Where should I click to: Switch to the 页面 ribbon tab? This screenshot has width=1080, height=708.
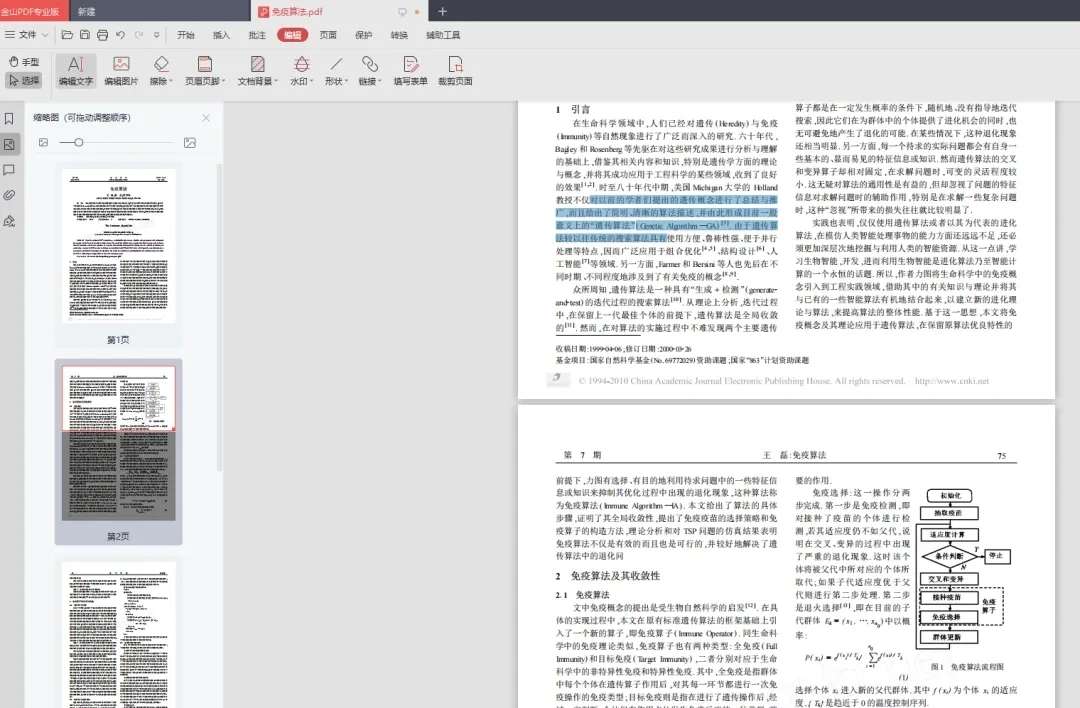pyautogui.click(x=328, y=35)
